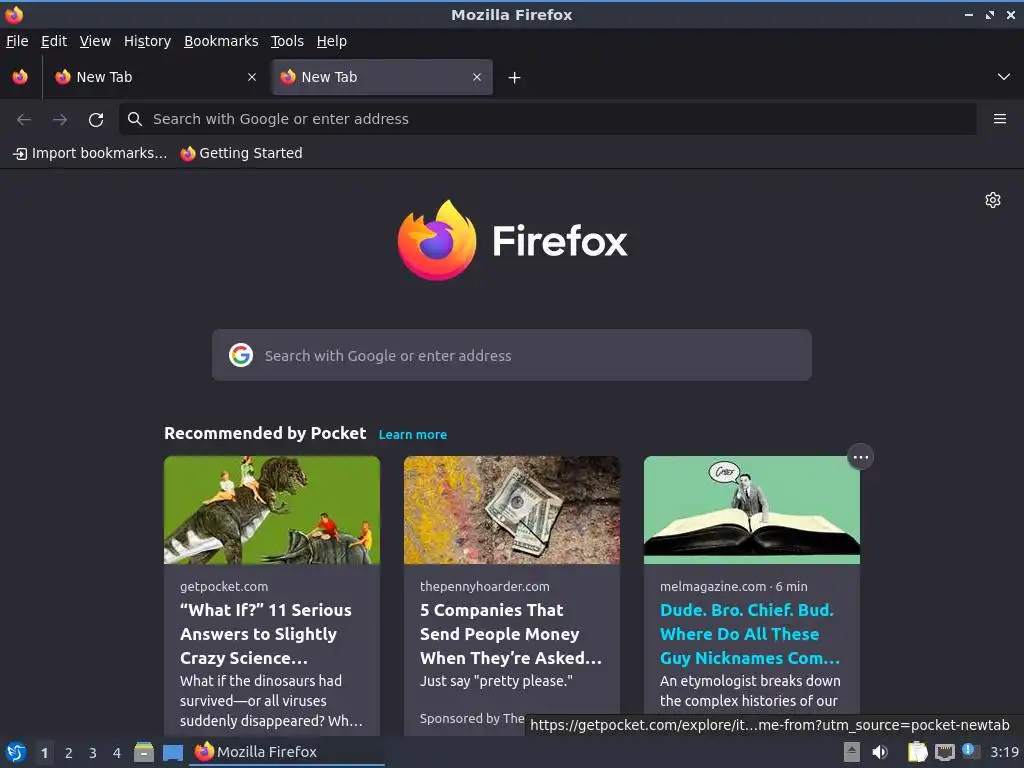Screen dimensions: 1024x768
Task: Click the magnifier icon in address bar
Action: pyautogui.click(x=135, y=119)
